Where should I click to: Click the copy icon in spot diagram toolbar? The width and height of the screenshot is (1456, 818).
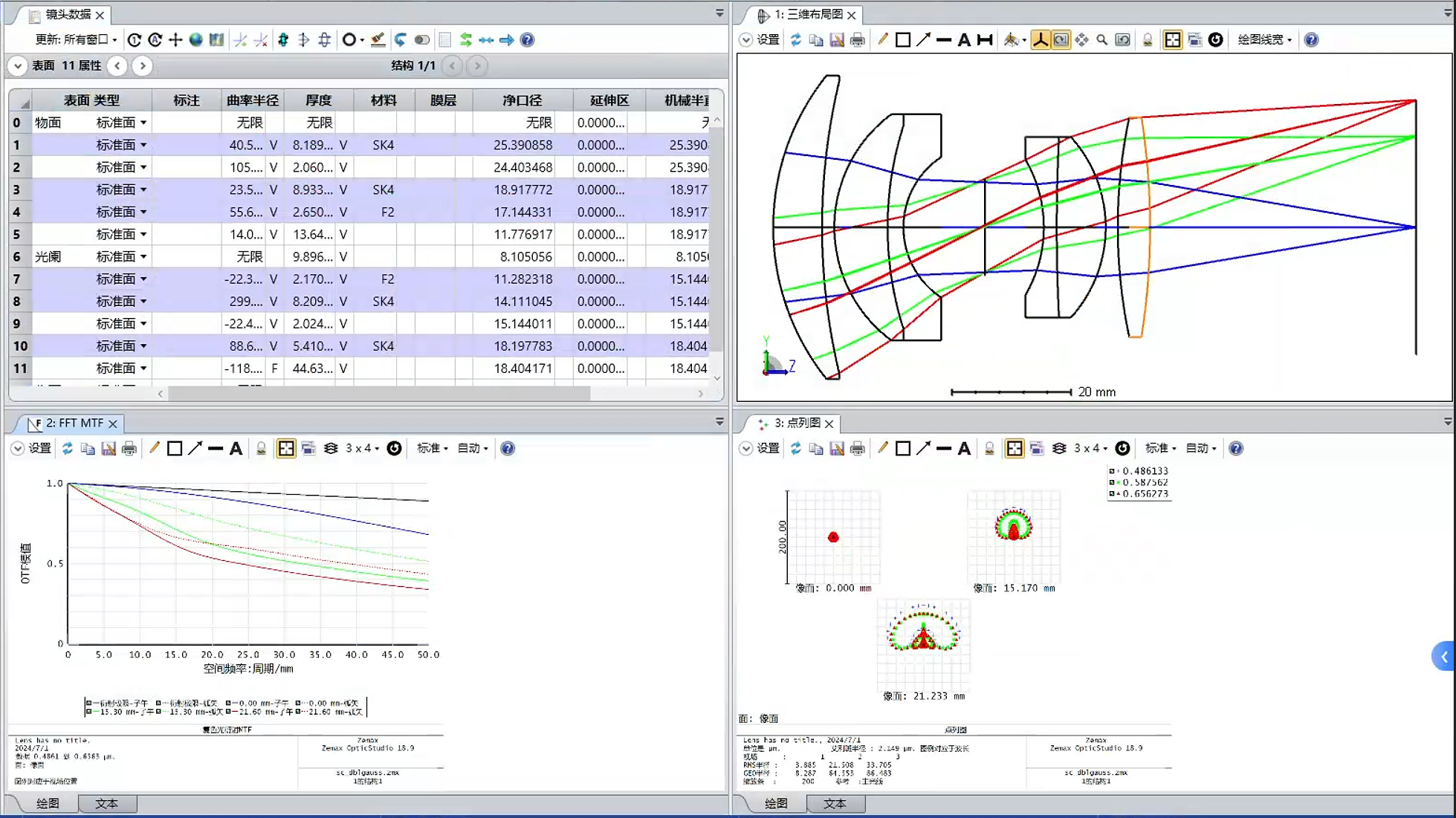point(816,449)
